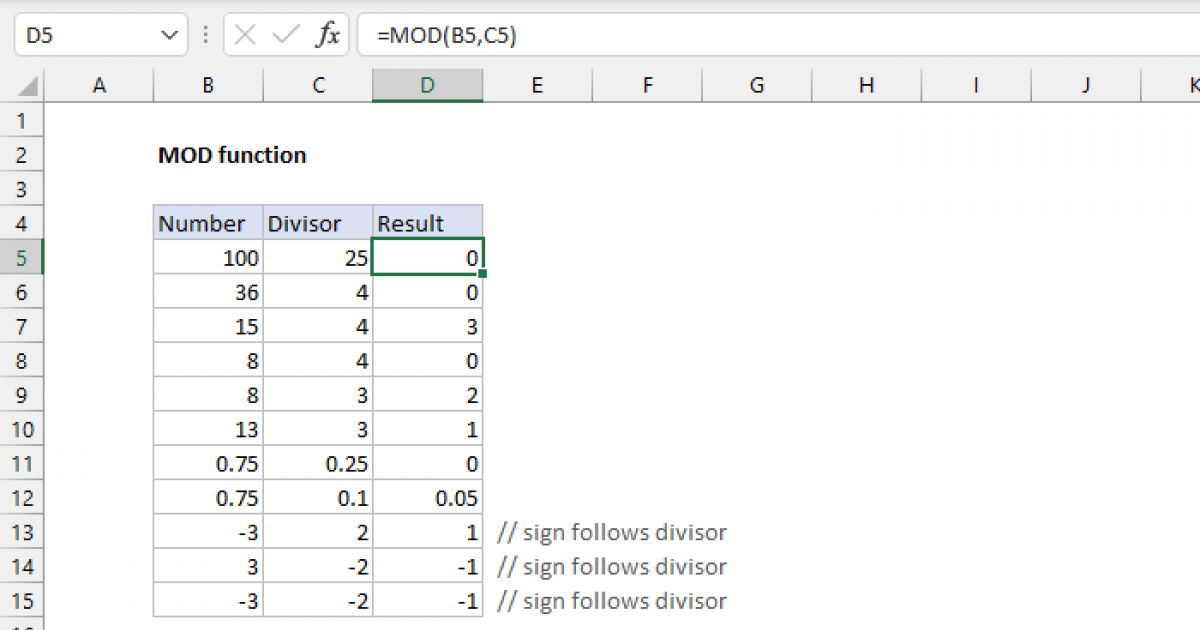Click the Select All corner triangle
This screenshot has height=630, width=1200.
pos(30,87)
